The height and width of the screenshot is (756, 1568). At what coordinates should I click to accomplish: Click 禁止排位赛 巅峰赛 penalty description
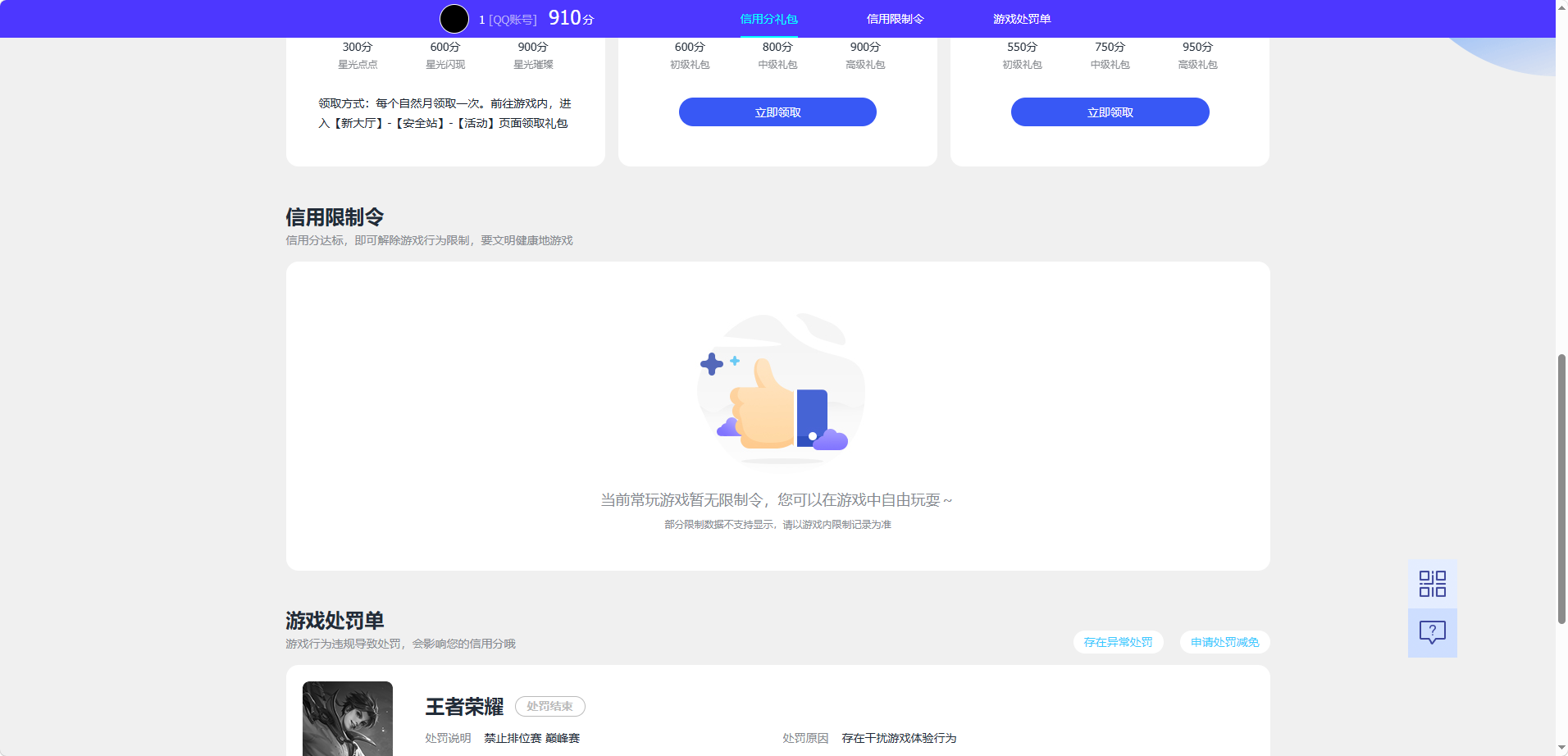tap(531, 738)
